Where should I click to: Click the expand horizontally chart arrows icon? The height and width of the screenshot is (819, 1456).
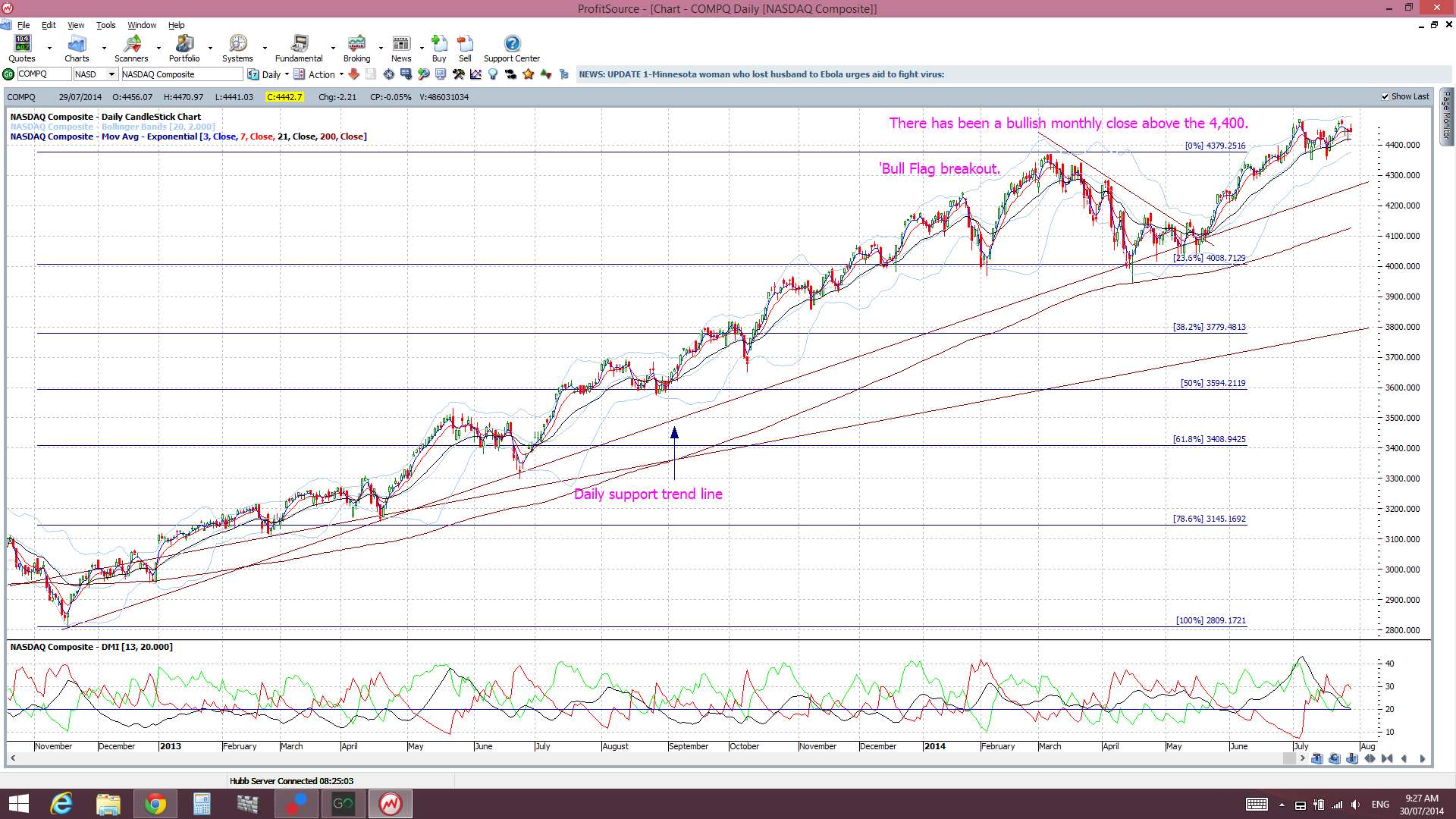click(x=1370, y=758)
